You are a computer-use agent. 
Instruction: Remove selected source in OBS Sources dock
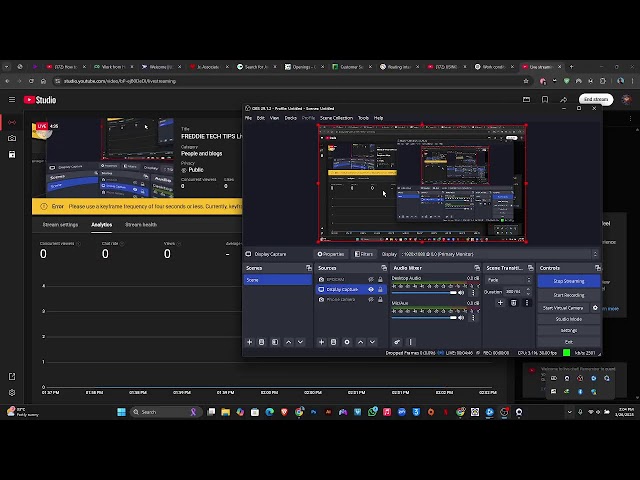coord(333,342)
